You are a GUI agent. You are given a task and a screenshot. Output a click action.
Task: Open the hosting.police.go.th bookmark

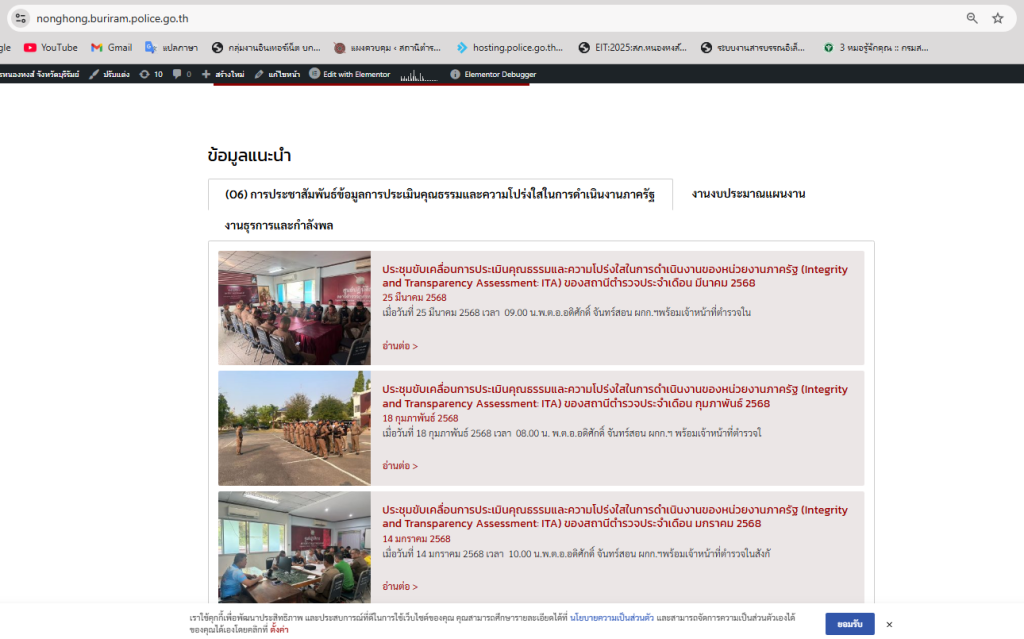point(509,47)
